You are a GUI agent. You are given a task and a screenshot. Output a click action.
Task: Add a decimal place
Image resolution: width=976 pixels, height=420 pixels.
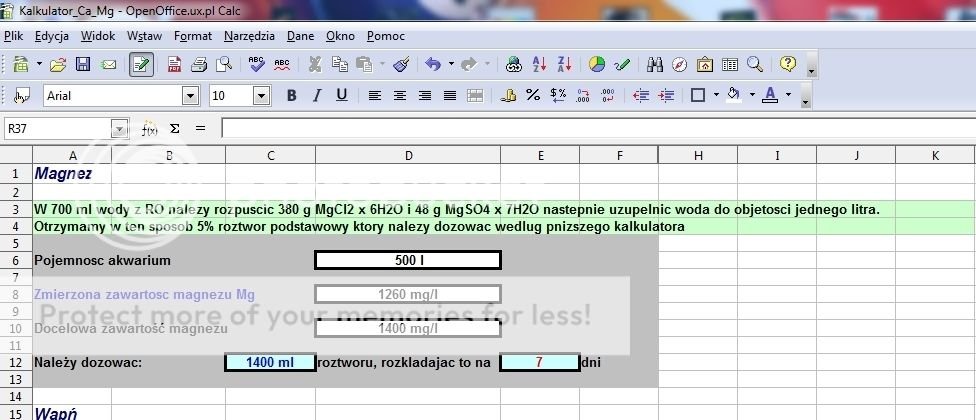583,95
